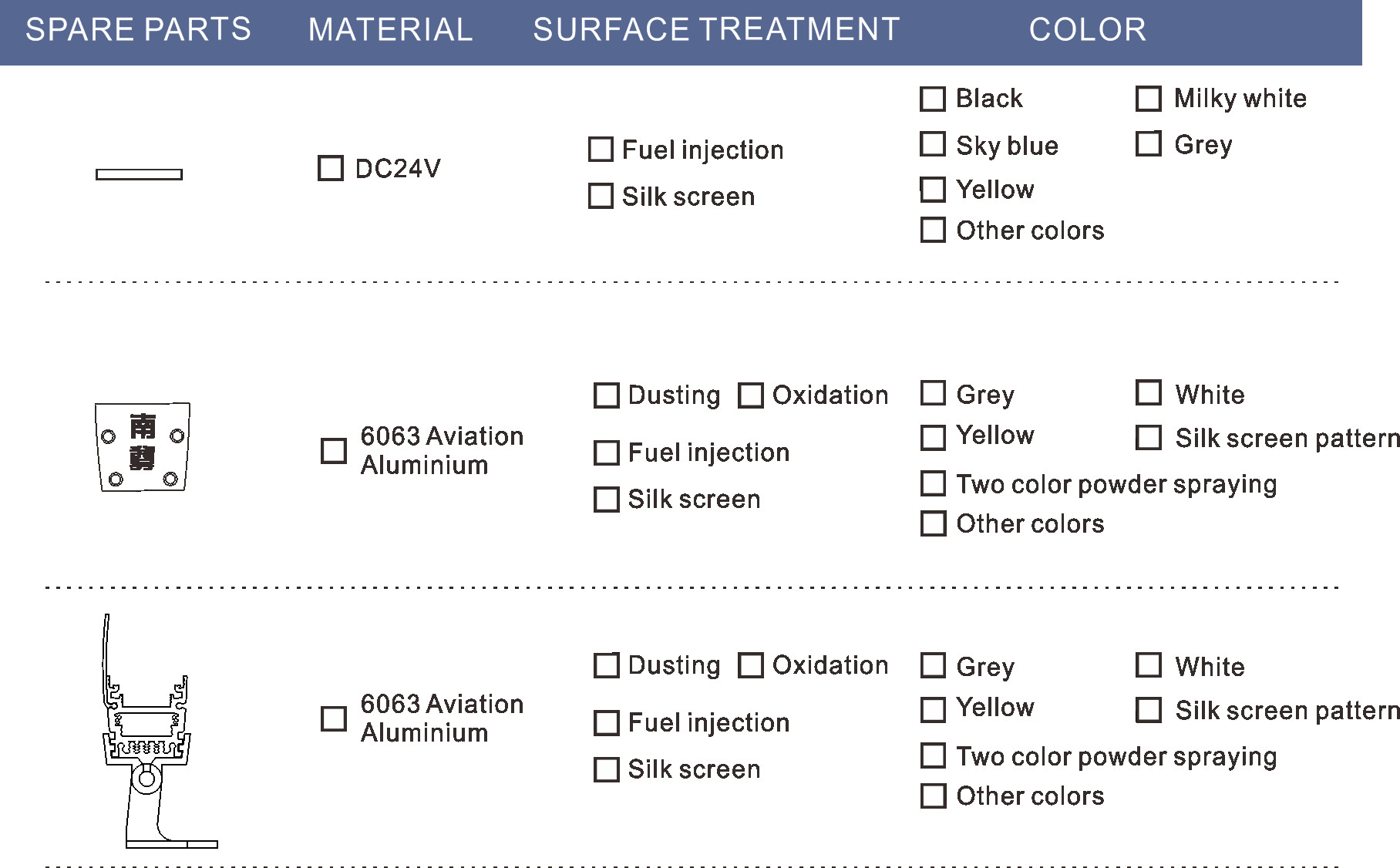Screen dimensions: 1400x868
Task: Tick Silk screen pattern for the trapezoid plate
Action: (1149, 438)
